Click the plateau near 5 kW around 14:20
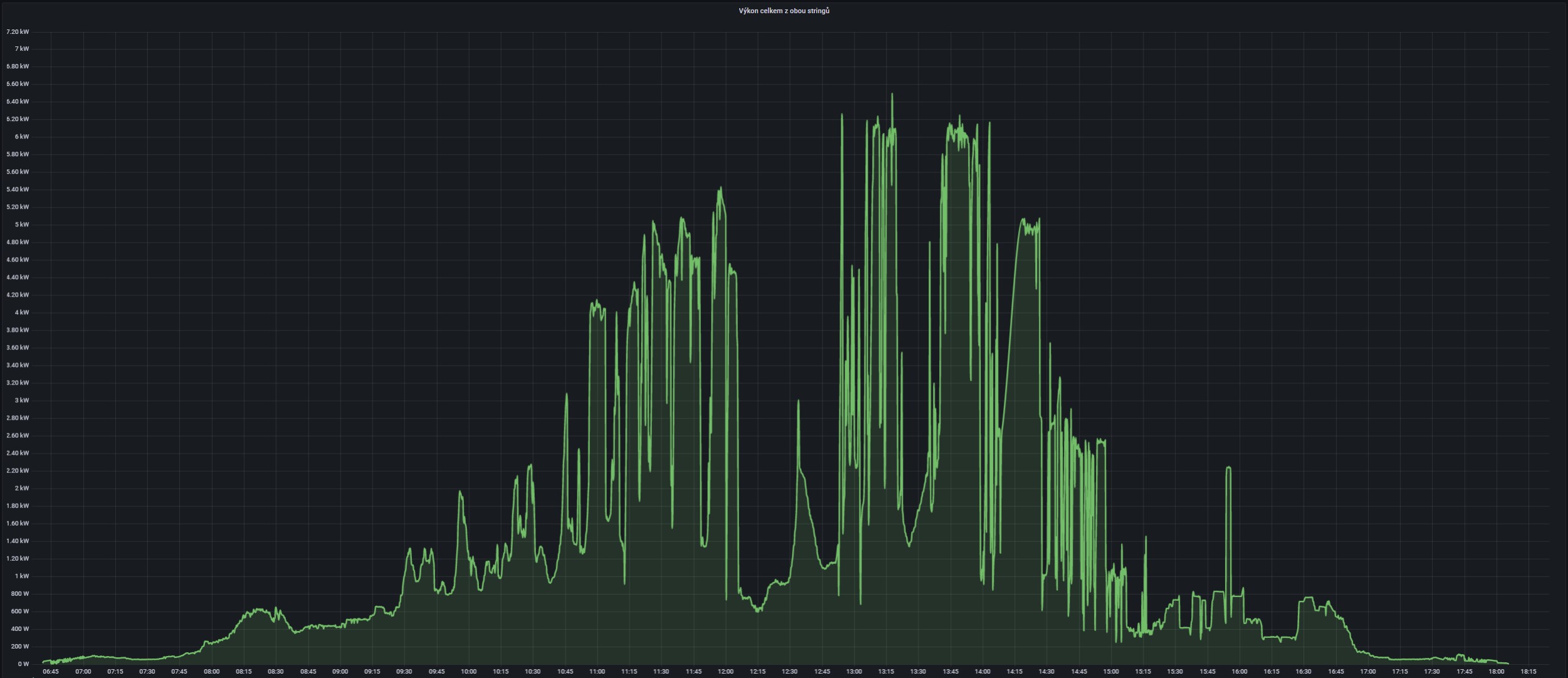Viewport: 1568px width, 678px height. point(1028,227)
